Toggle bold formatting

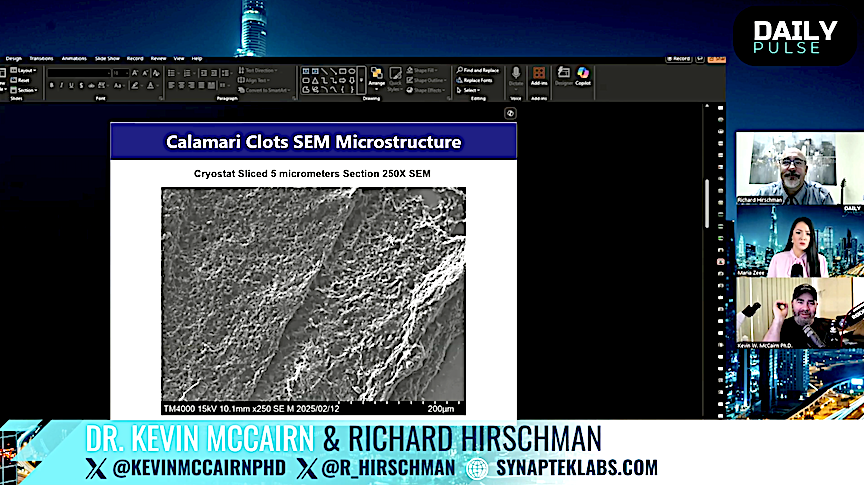(51, 86)
